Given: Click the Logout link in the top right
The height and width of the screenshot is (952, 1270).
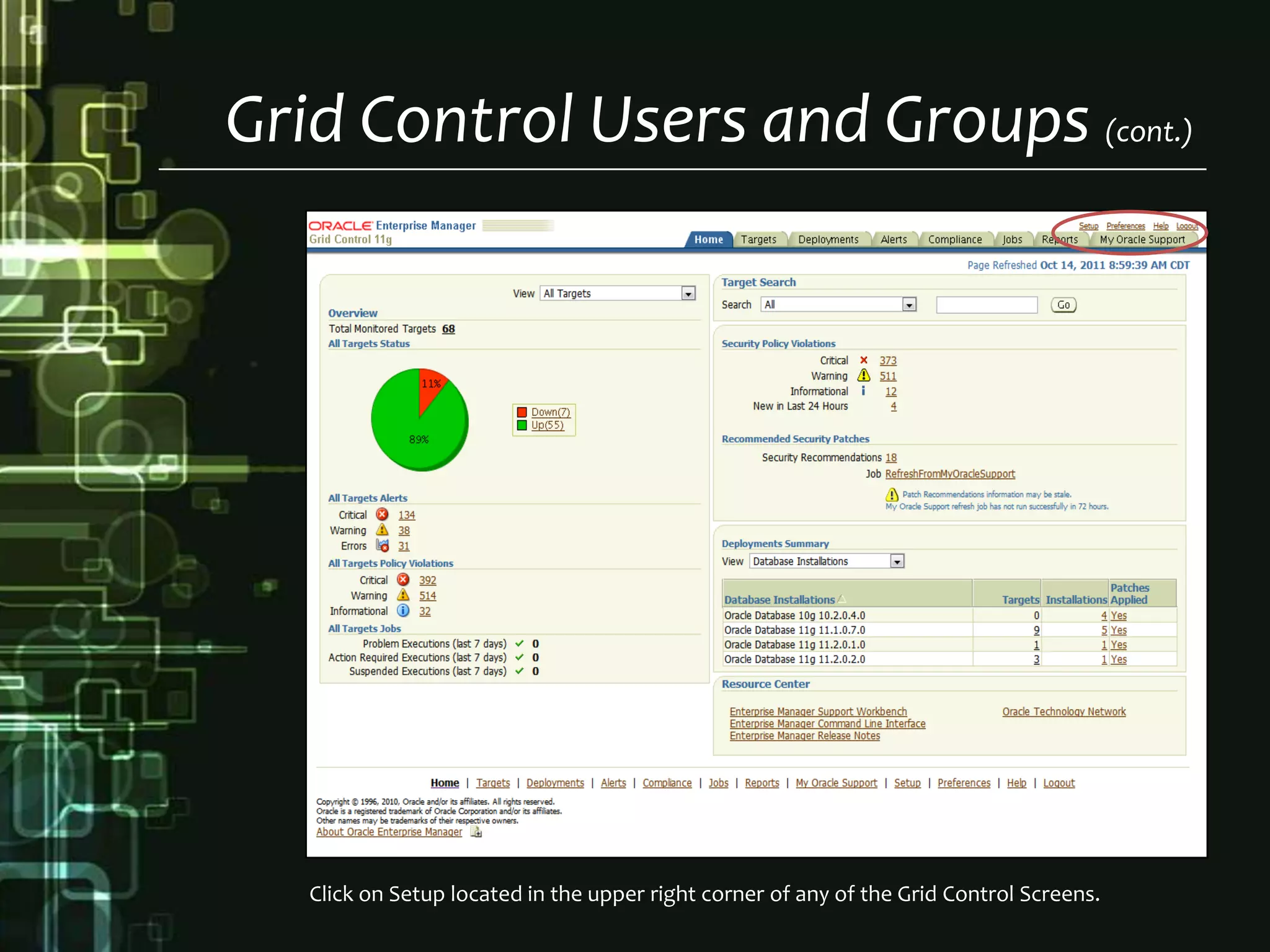Looking at the screenshot, I should (x=1187, y=226).
